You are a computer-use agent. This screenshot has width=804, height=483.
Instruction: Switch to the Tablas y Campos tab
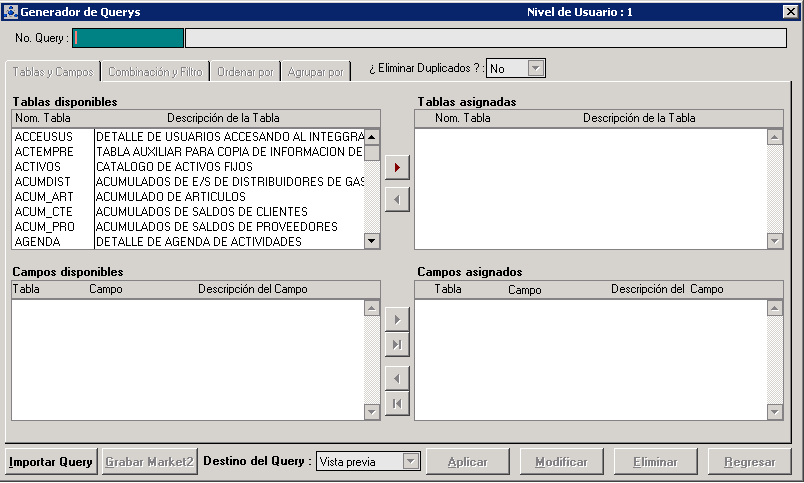pyautogui.click(x=53, y=72)
